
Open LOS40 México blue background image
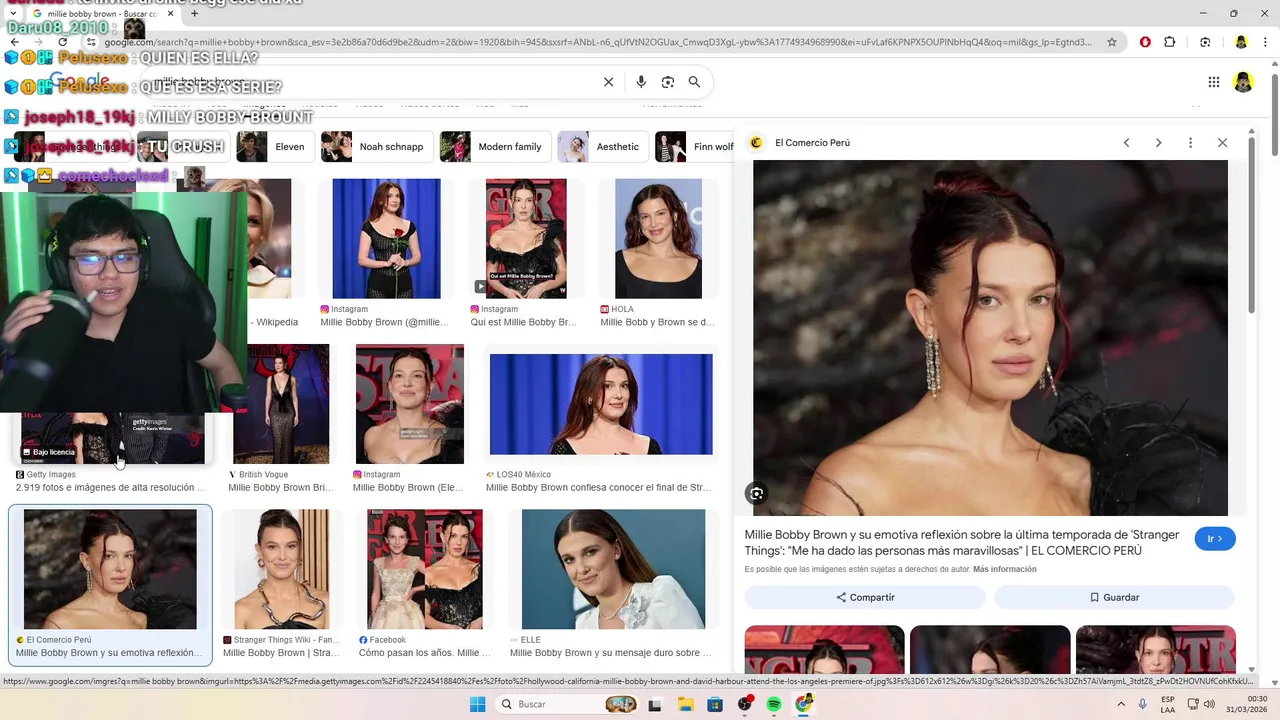601,404
